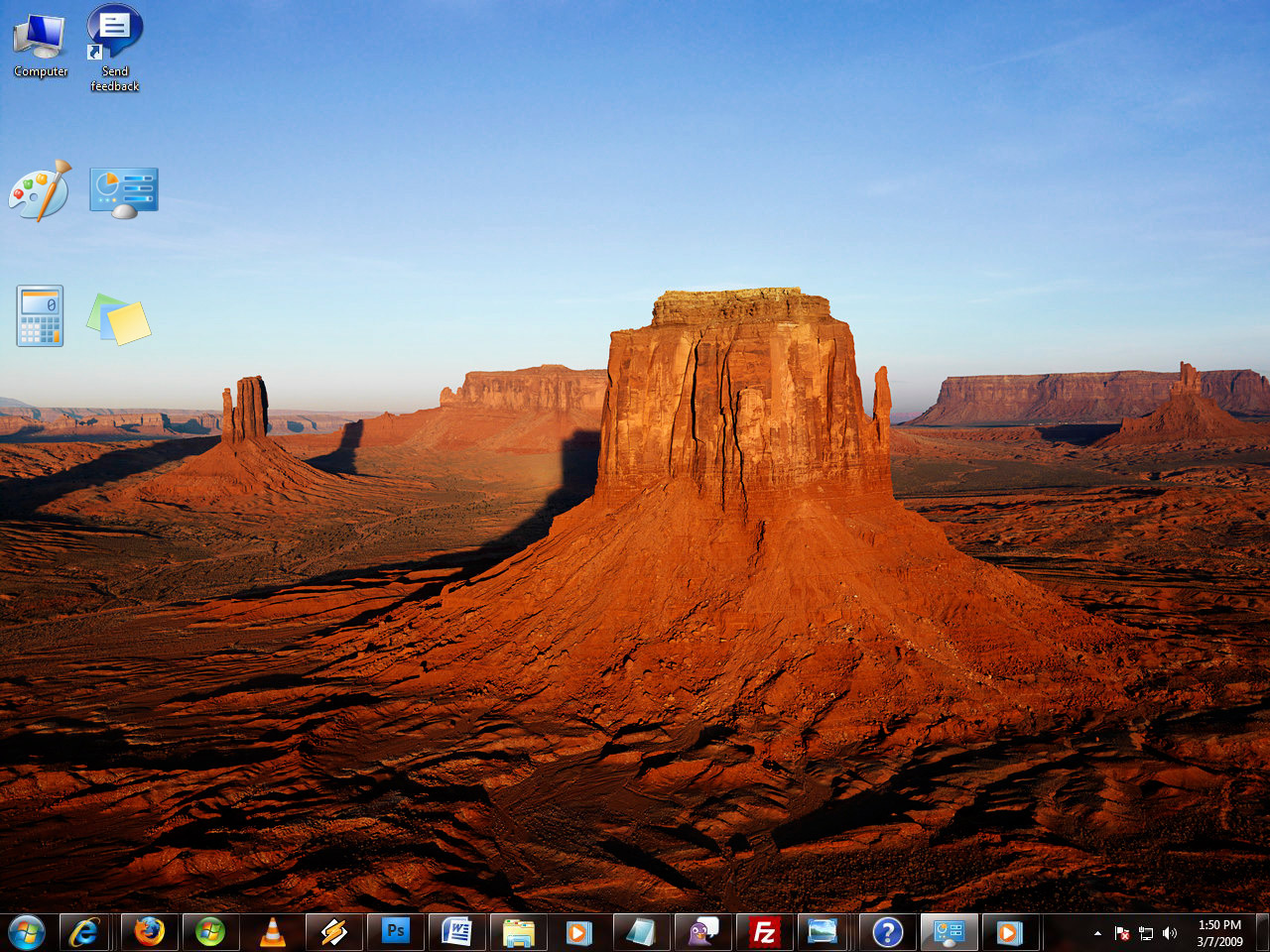Select the Computer desktop icon
Screen dimensions: 1270x952
(41, 45)
